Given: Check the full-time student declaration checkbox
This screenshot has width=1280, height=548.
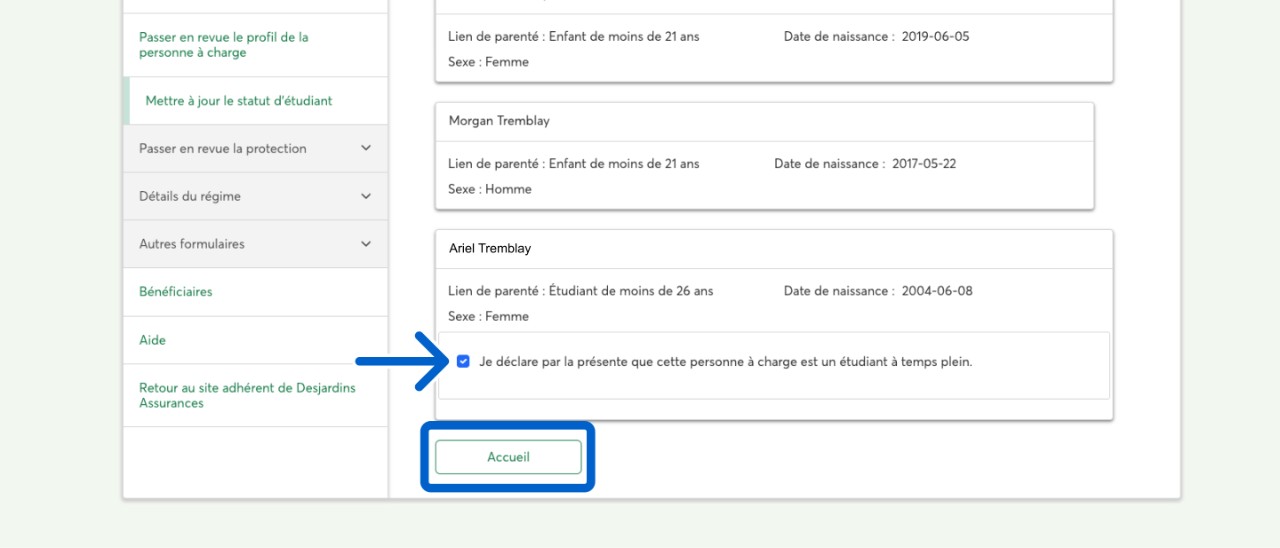Looking at the screenshot, I should click(463, 362).
